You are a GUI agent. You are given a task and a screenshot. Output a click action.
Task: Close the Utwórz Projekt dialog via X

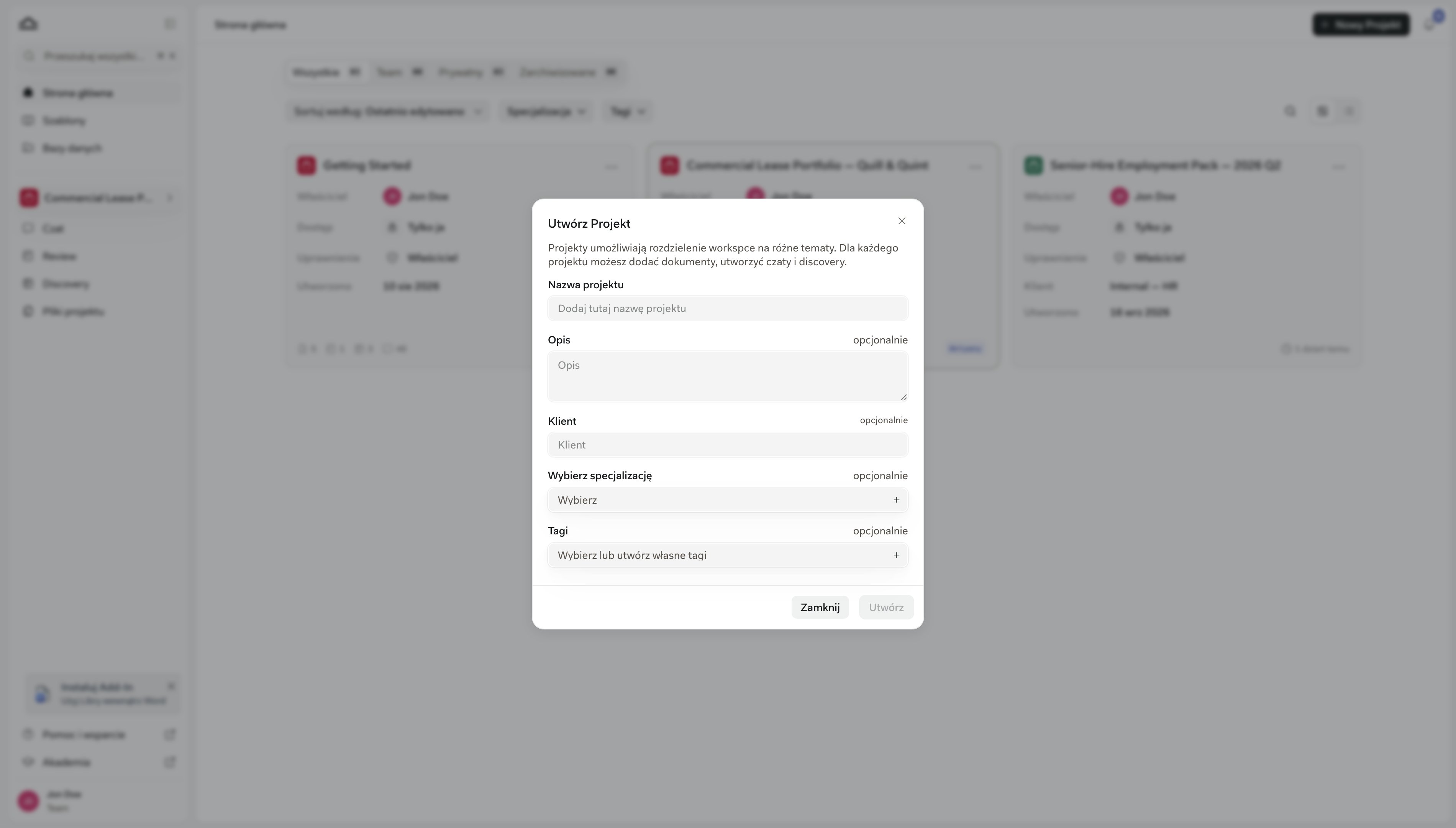click(x=901, y=221)
